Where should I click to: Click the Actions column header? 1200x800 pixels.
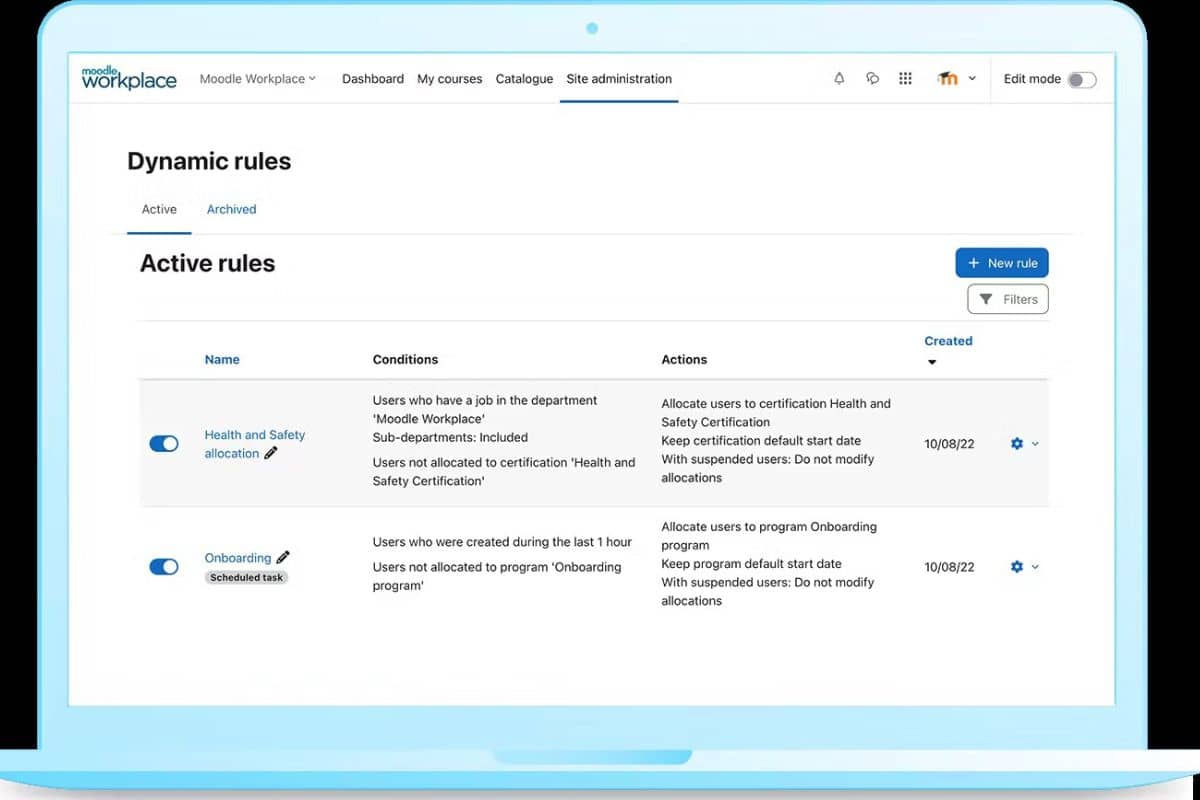(684, 359)
